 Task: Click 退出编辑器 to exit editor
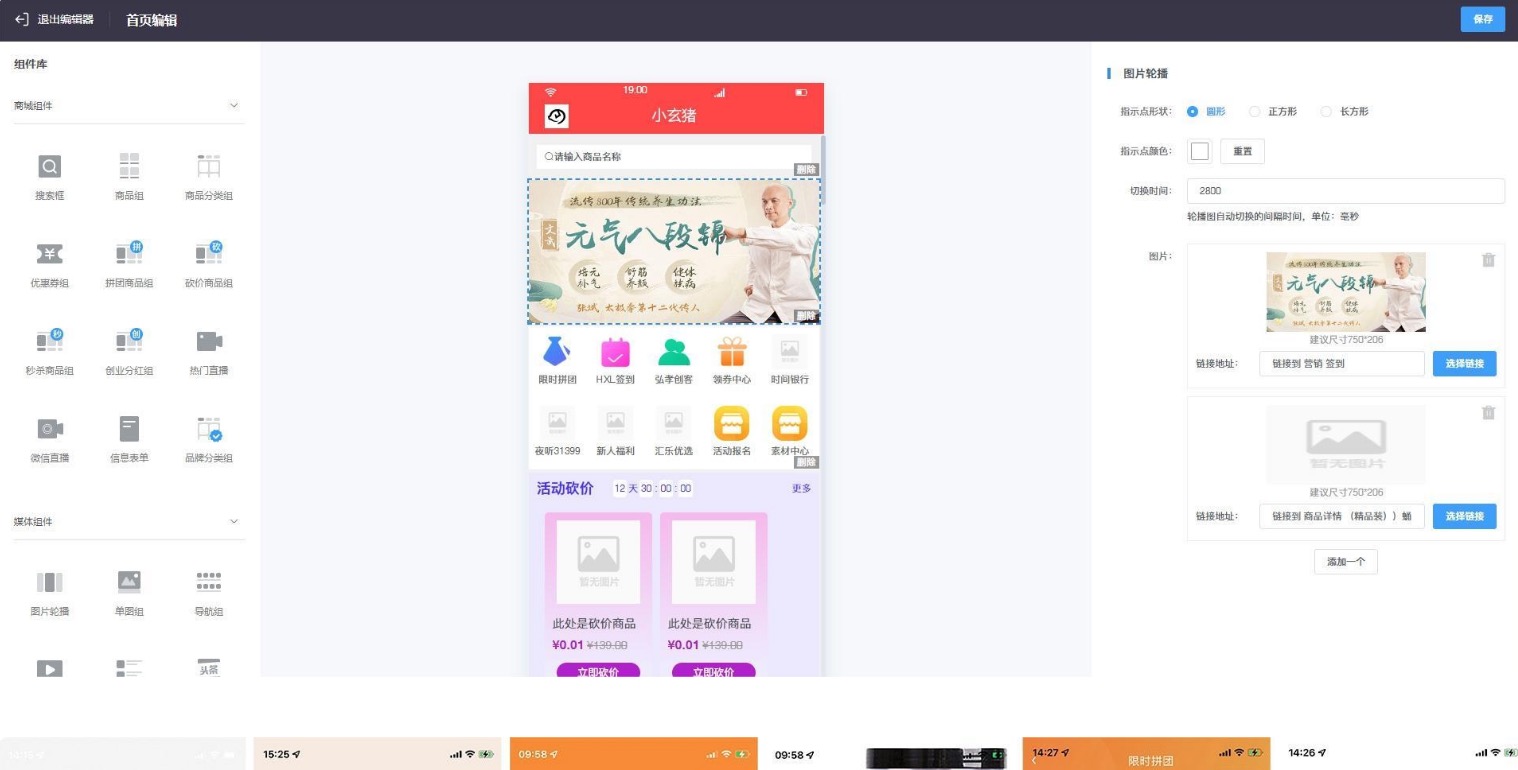tap(54, 20)
